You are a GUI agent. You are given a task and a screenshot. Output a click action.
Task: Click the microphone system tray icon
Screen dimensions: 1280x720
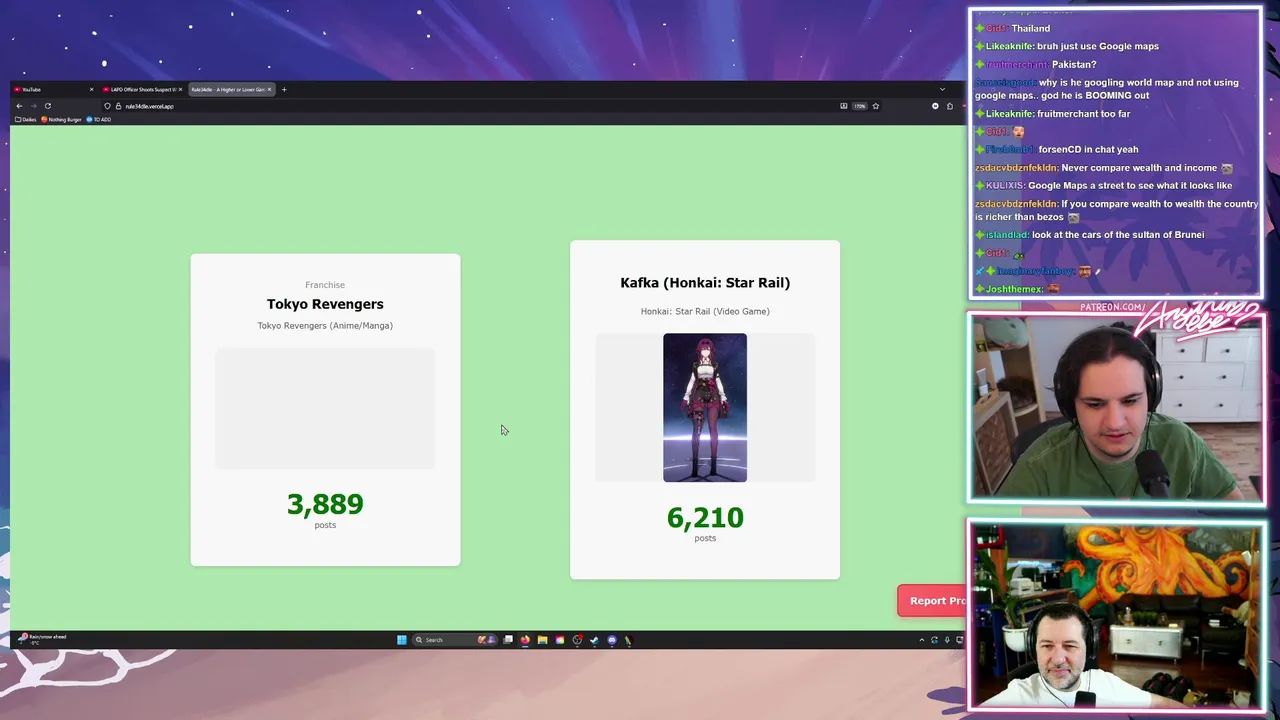(x=947, y=640)
